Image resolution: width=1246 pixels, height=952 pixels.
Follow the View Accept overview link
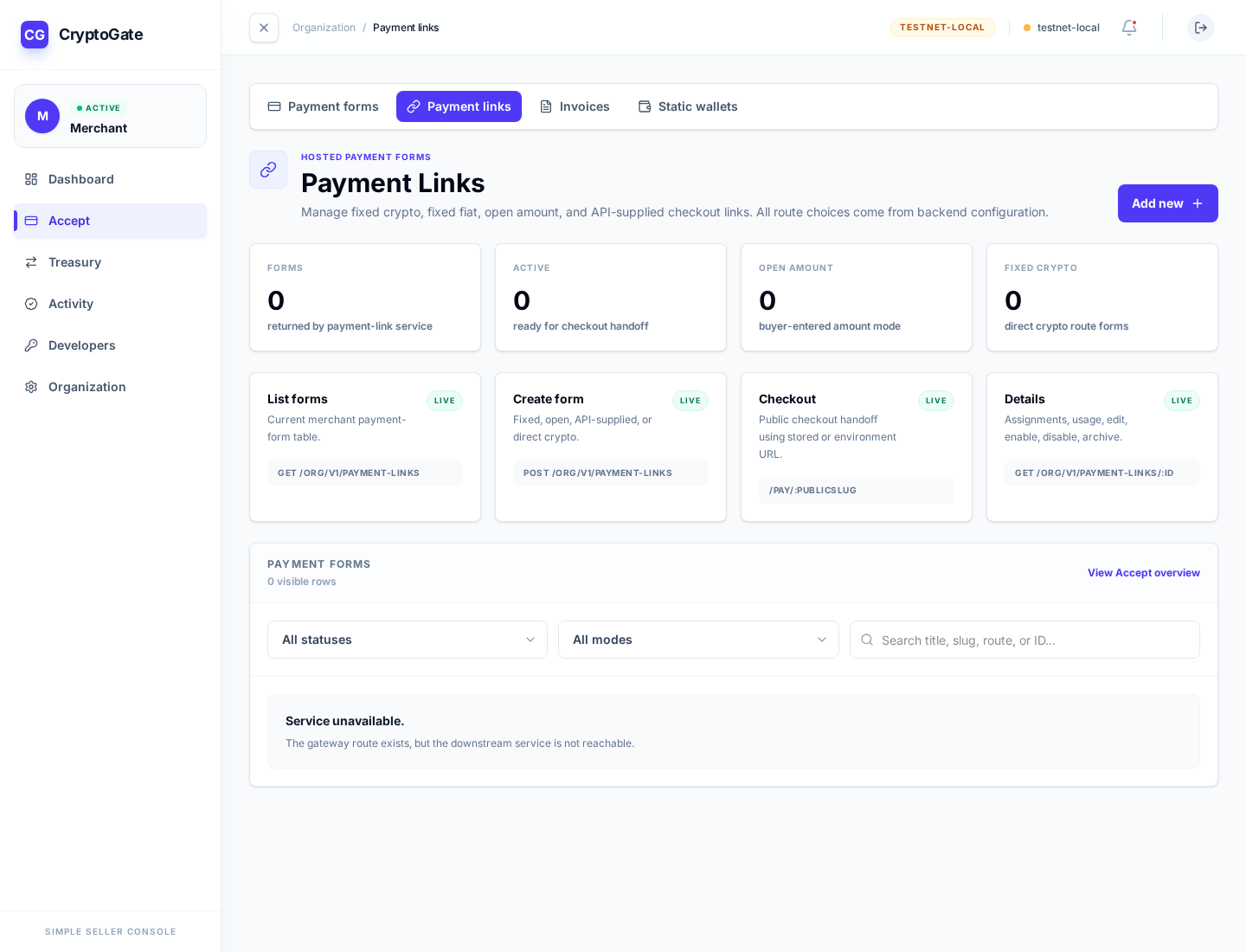tap(1144, 573)
